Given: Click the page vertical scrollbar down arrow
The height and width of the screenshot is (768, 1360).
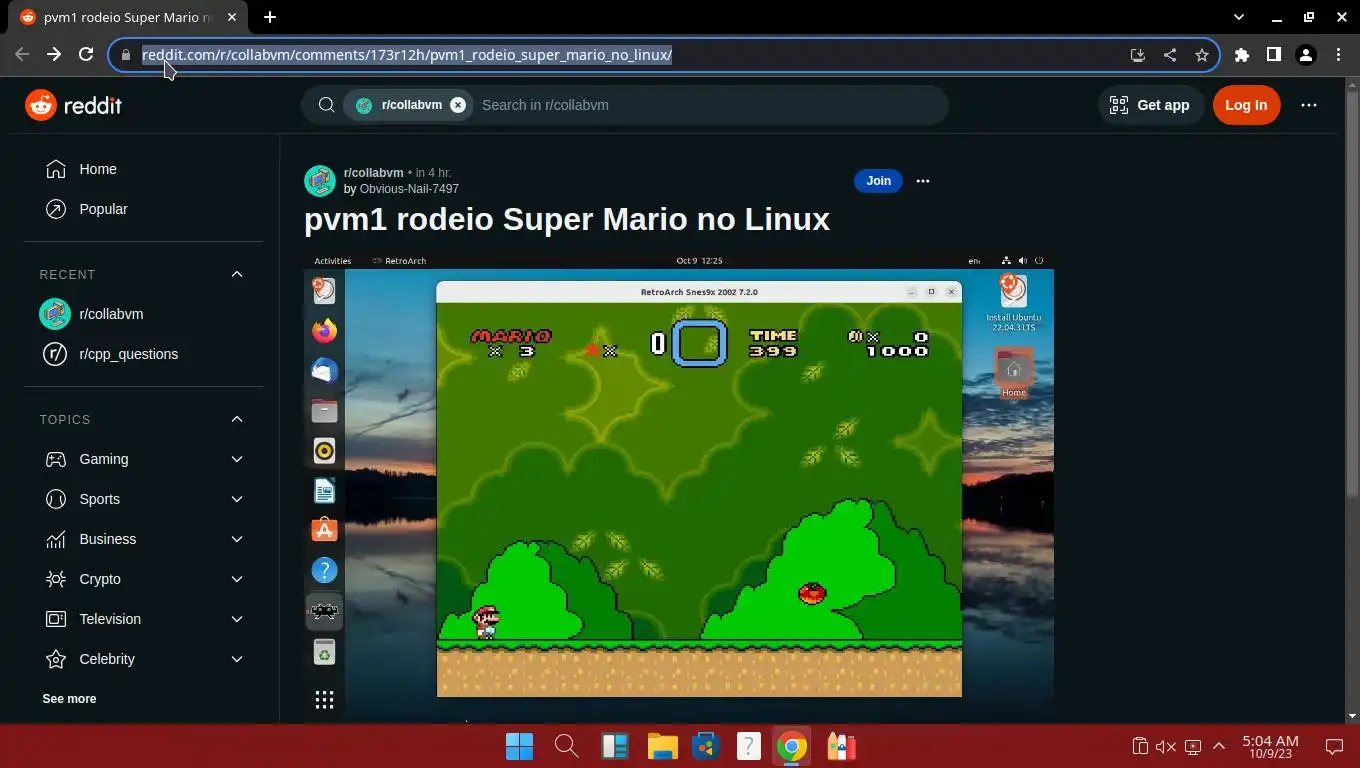Looking at the screenshot, I should coord(1352,717).
